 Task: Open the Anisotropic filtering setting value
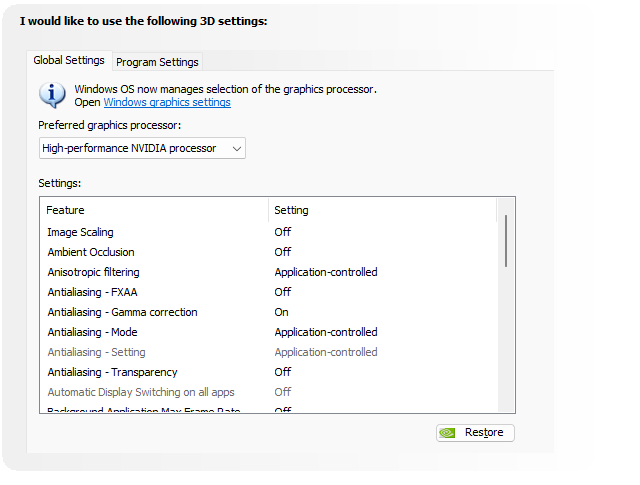(326, 272)
